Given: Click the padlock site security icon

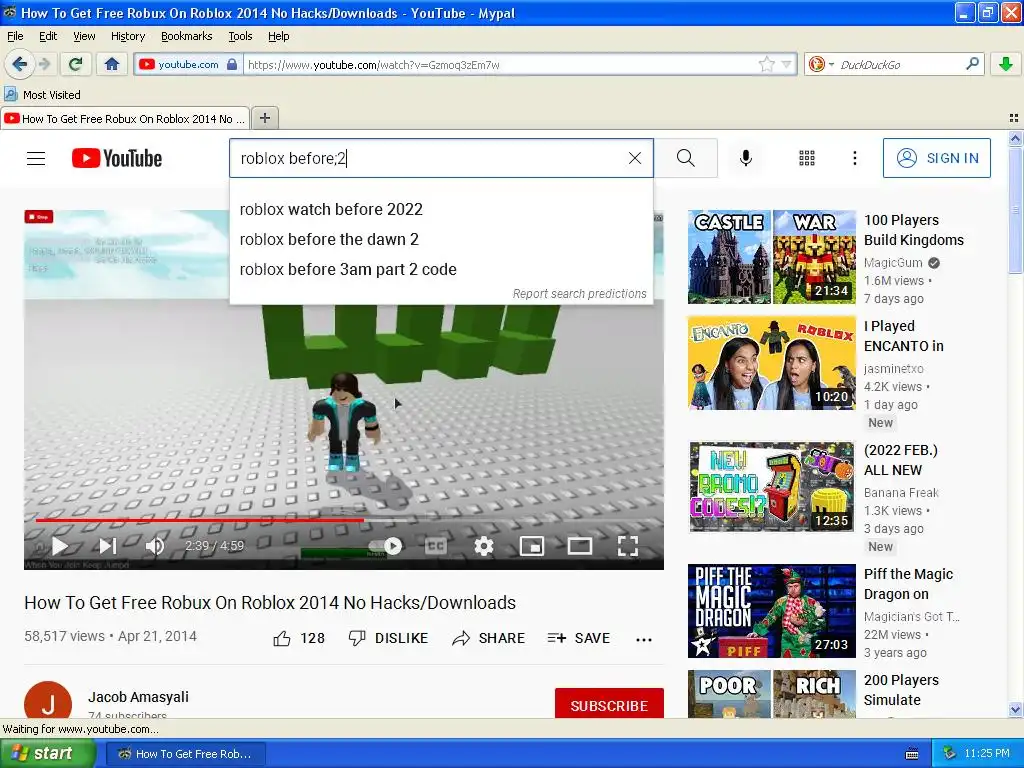Looking at the screenshot, I should tap(232, 64).
